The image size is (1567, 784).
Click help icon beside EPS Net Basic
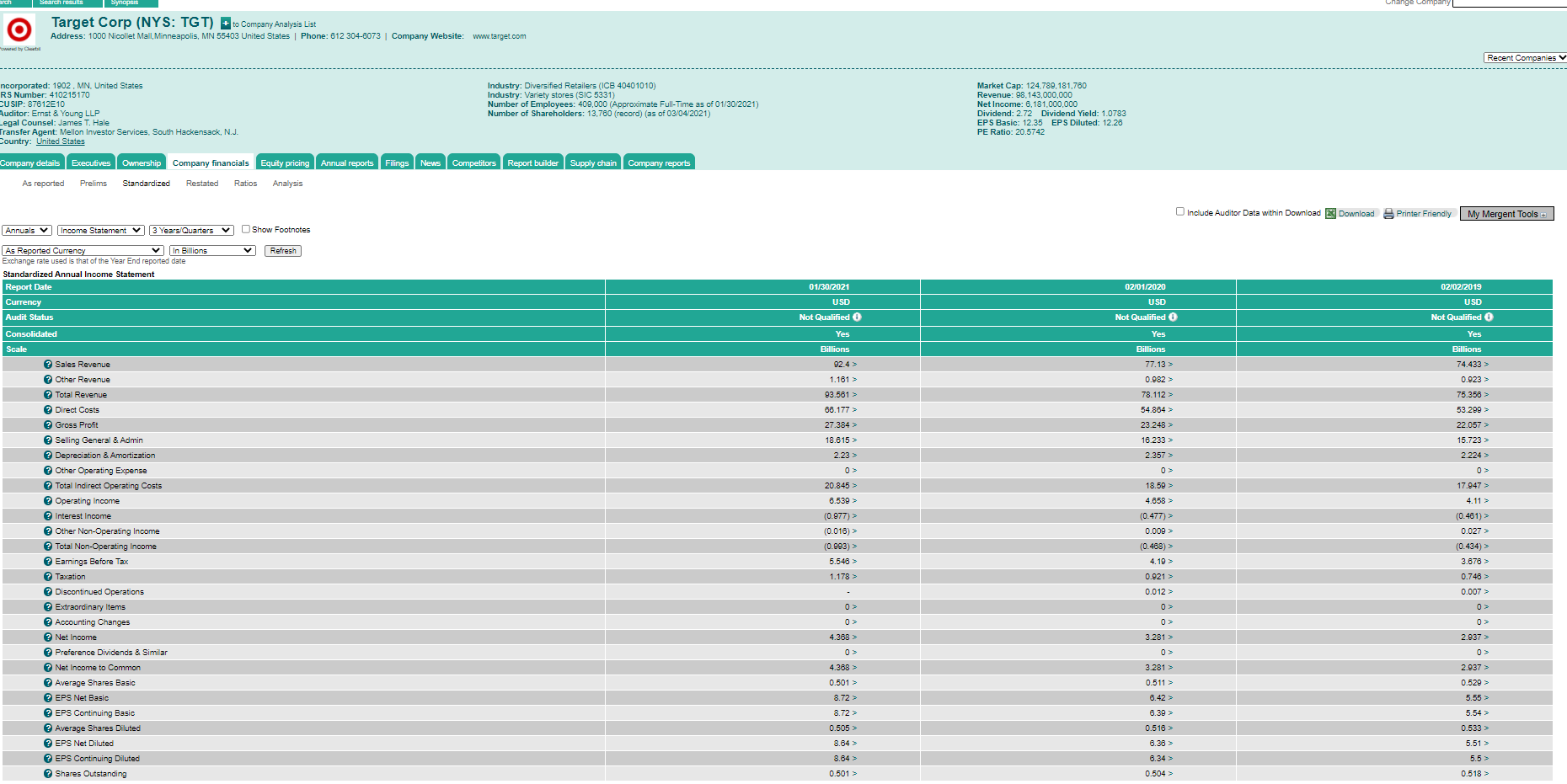[48, 698]
